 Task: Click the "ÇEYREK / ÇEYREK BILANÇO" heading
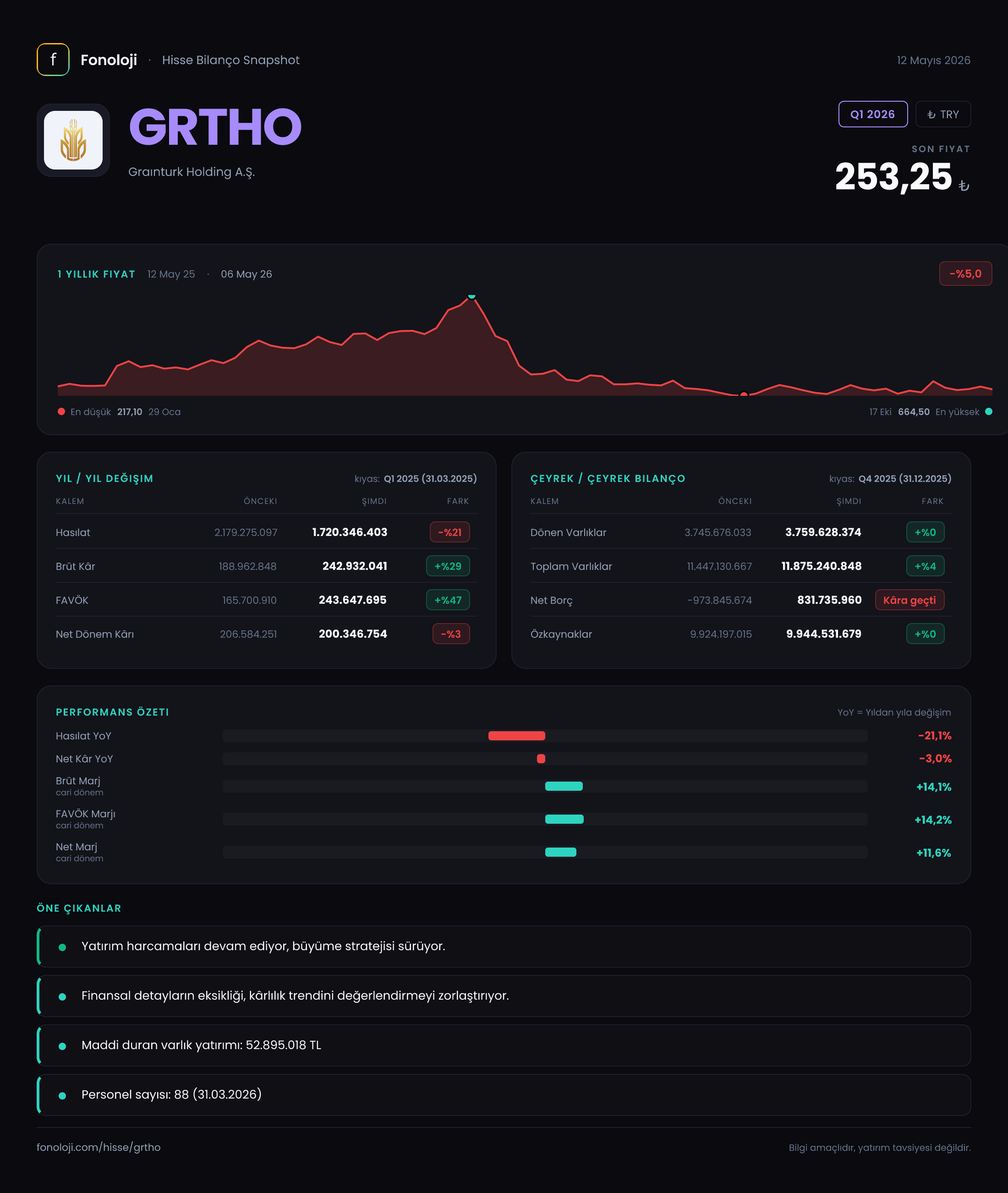point(608,478)
